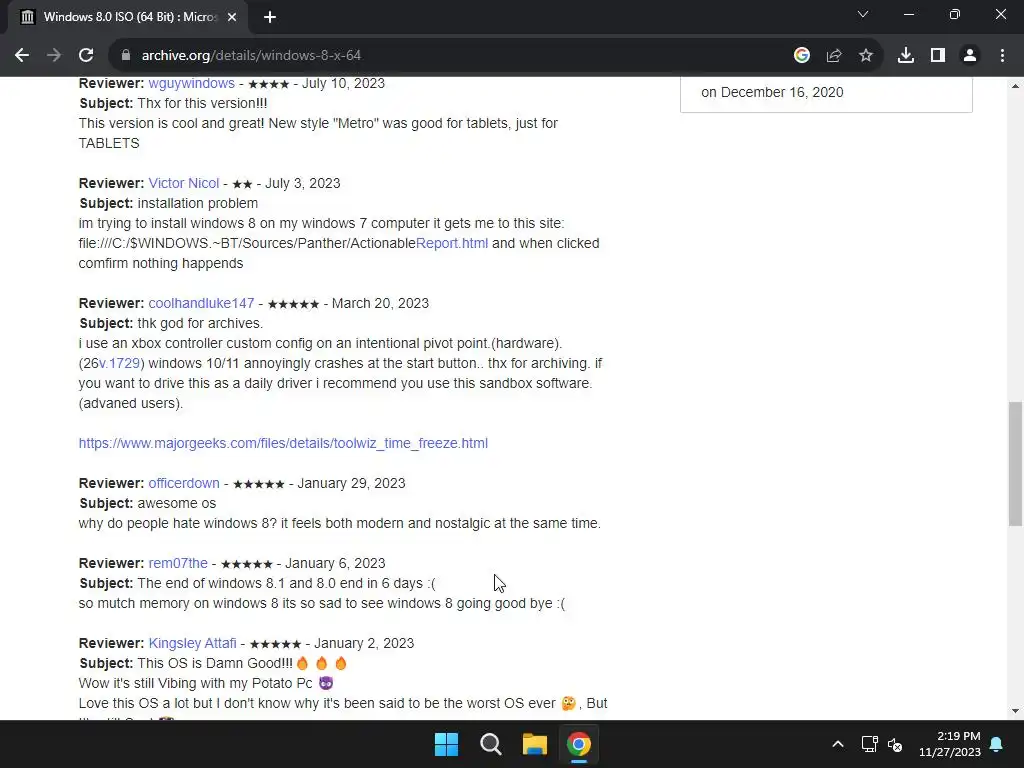Click 'awesome os' subject text

(x=176, y=504)
